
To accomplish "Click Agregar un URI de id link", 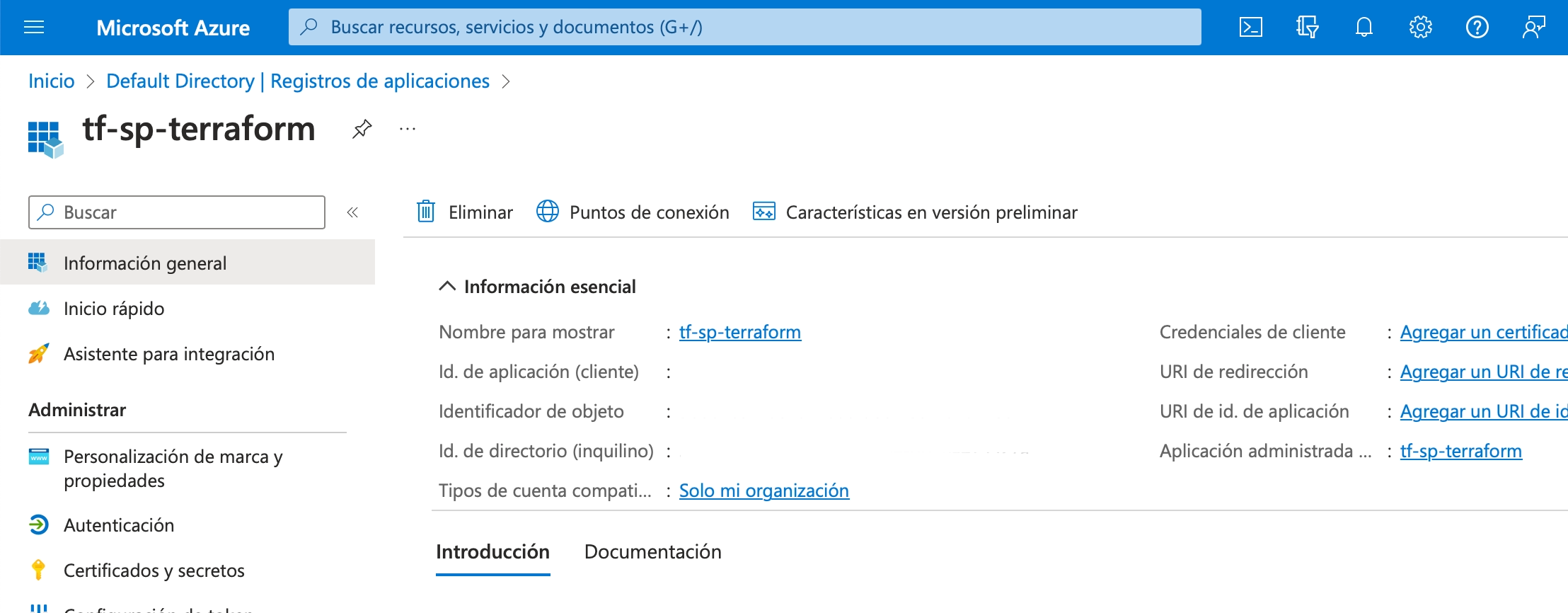I will 1484,411.
